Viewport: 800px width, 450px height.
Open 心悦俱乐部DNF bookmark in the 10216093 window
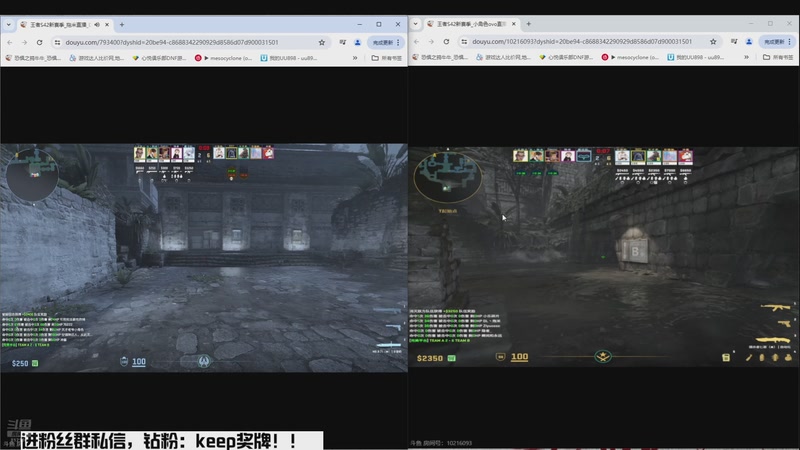point(566,57)
